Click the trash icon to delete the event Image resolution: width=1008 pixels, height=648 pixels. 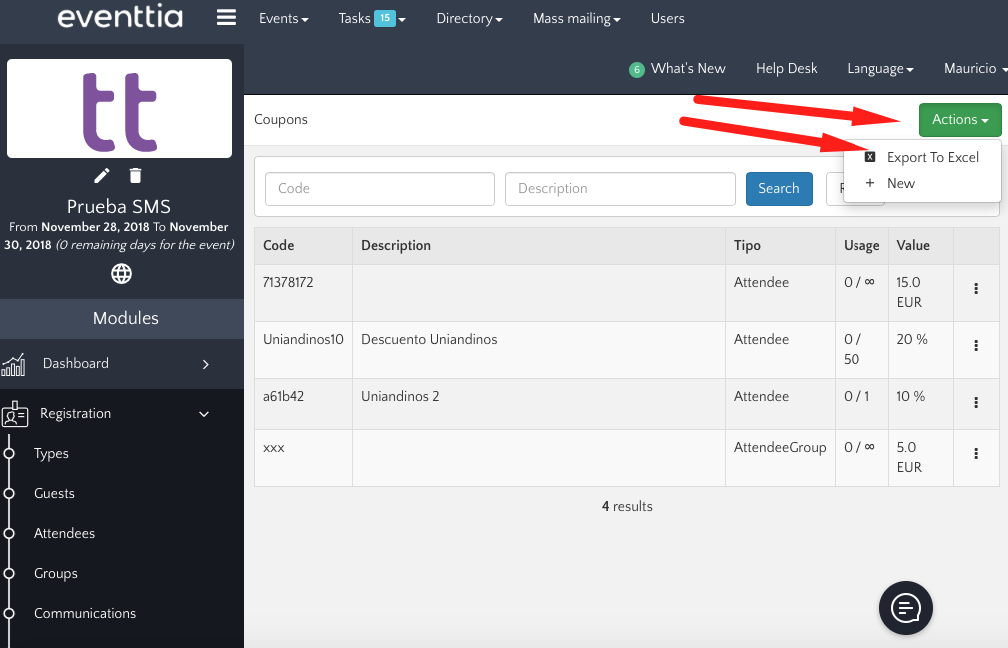(x=136, y=175)
